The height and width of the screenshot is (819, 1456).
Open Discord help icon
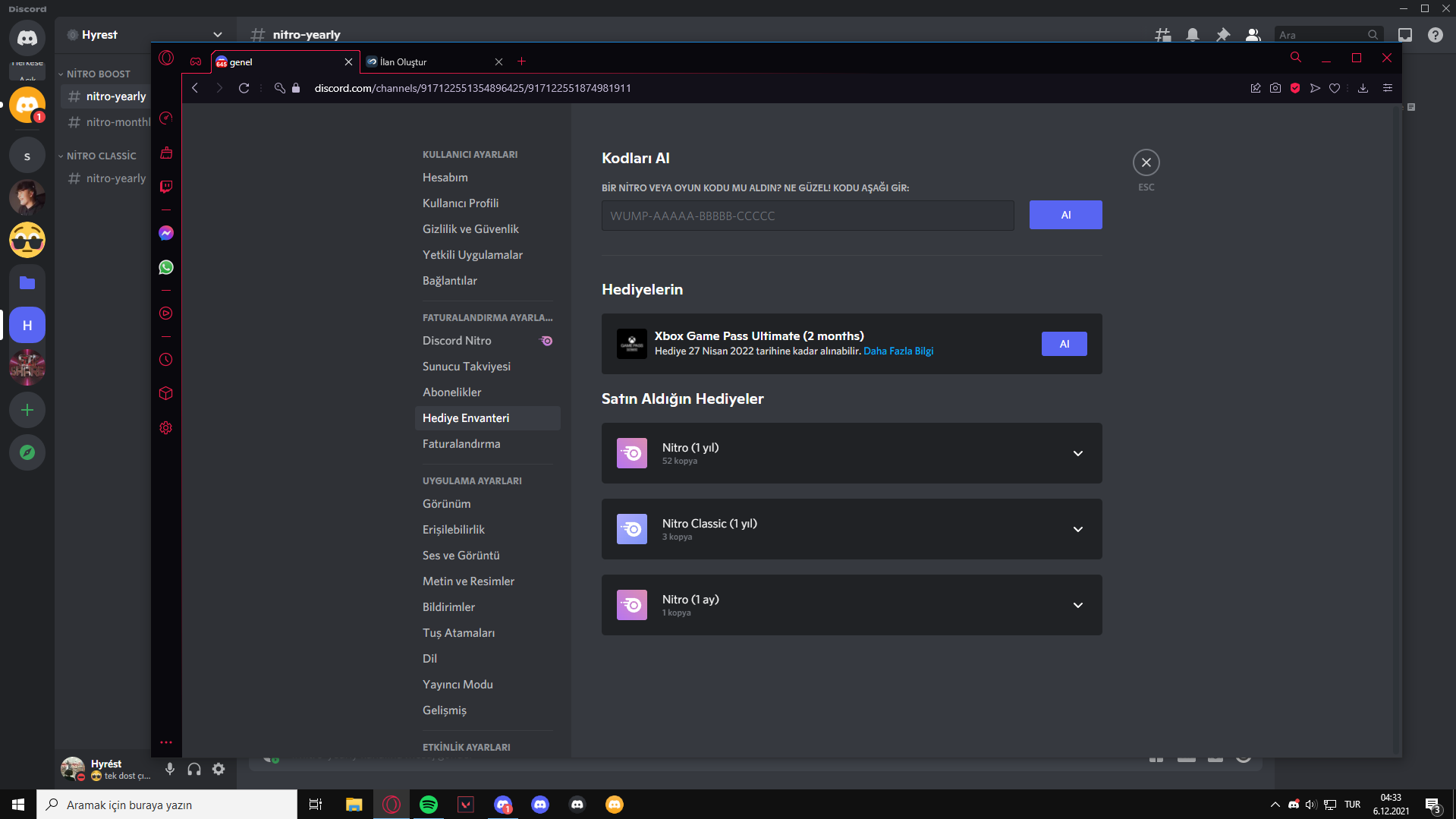point(1436,35)
